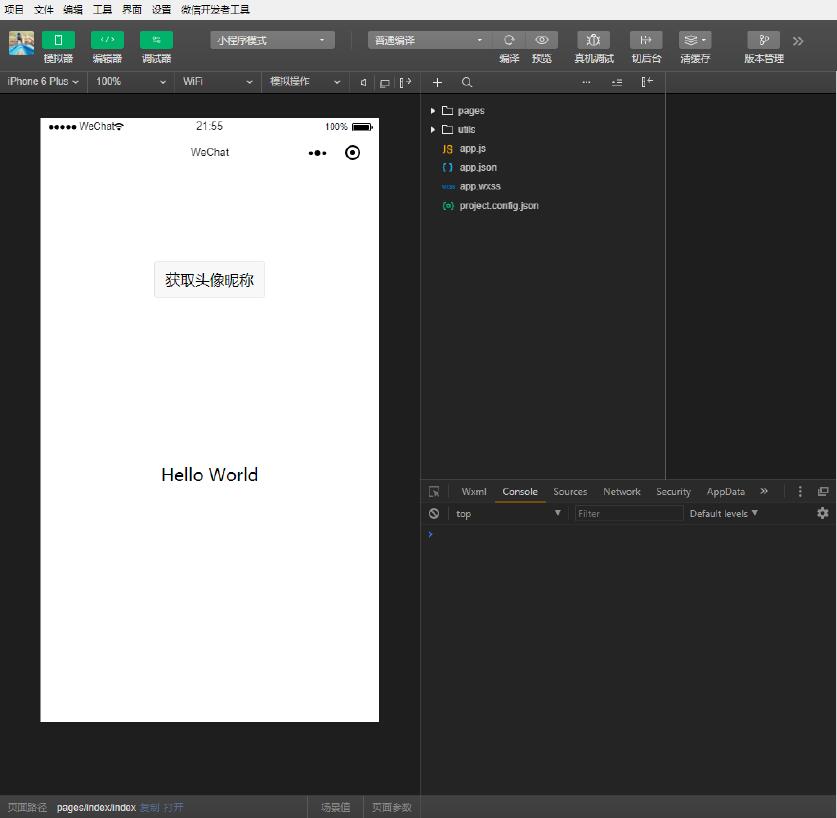This screenshot has height=818, width=837.
Task: Open the devtools vertical dots menu
Action: pyautogui.click(x=800, y=492)
